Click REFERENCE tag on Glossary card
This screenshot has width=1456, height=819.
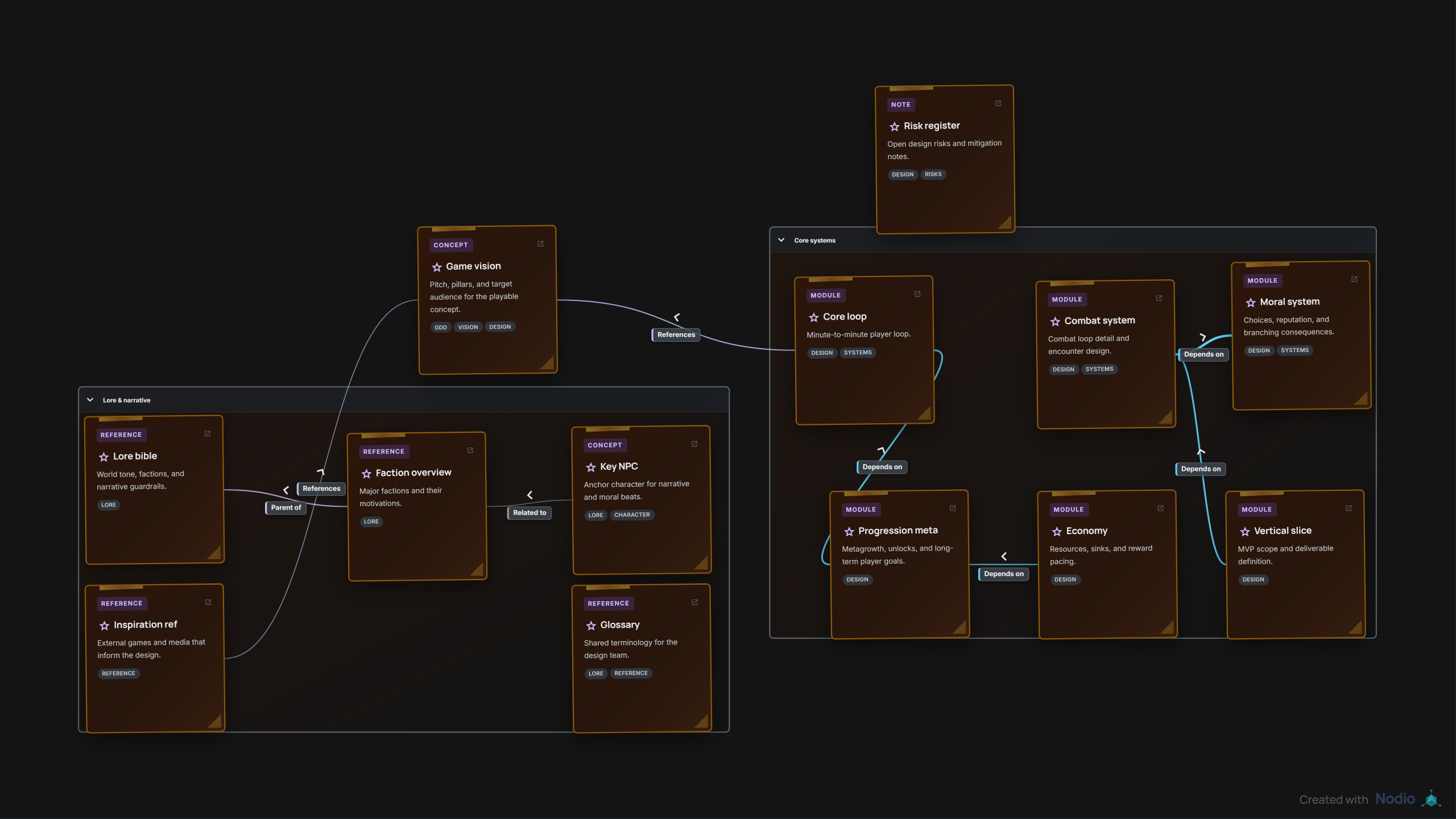click(x=631, y=673)
